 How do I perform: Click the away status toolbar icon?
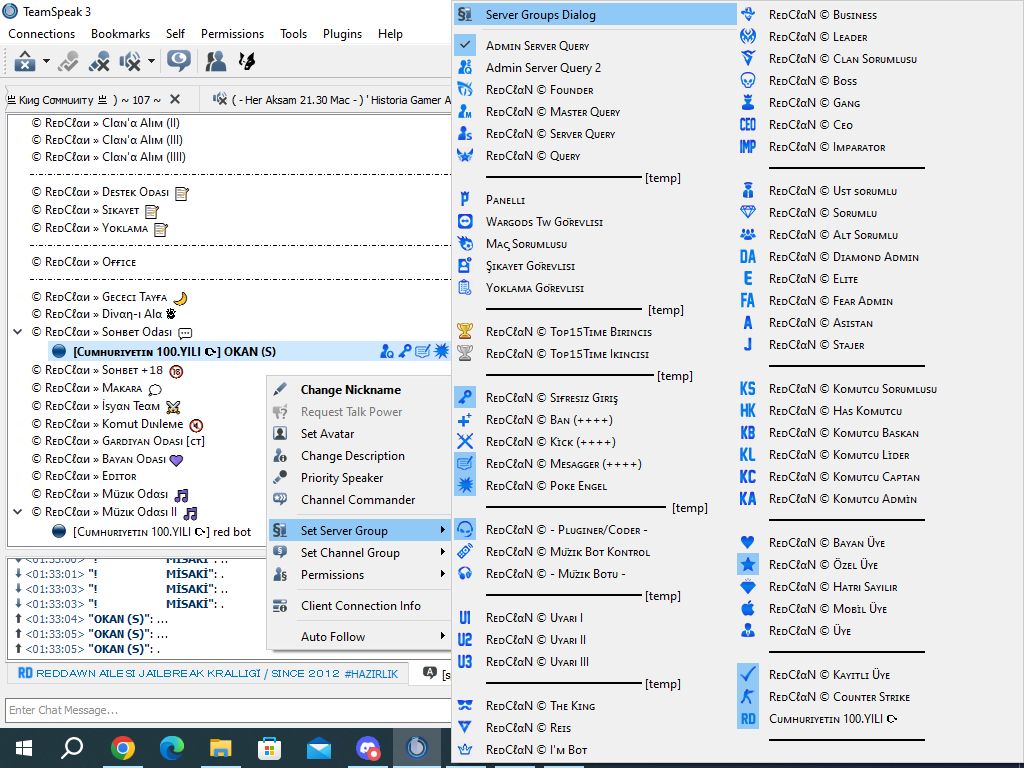tap(69, 61)
